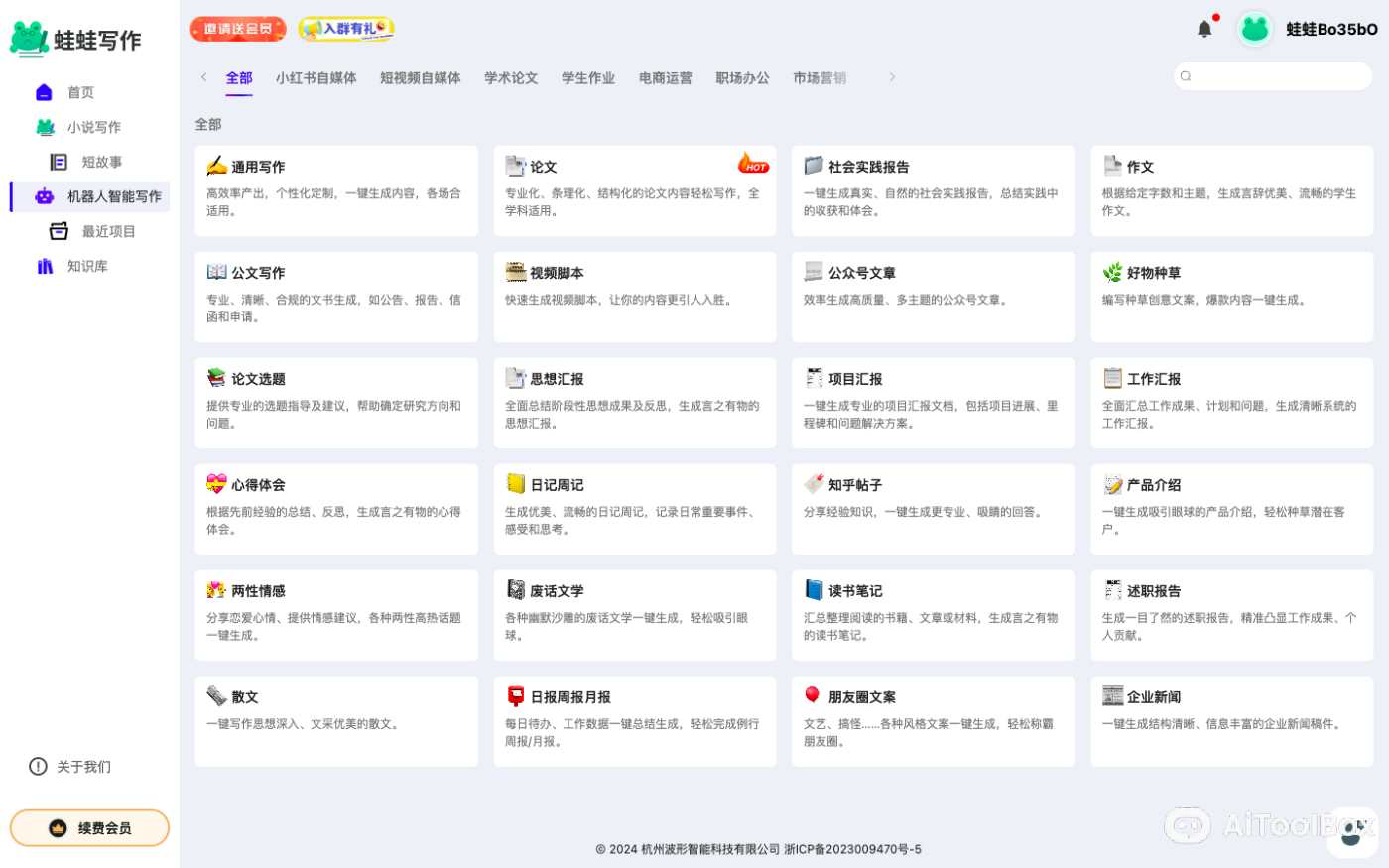Click the 邀请送会员 banner button
The width and height of the screenshot is (1389, 868).
click(x=238, y=29)
